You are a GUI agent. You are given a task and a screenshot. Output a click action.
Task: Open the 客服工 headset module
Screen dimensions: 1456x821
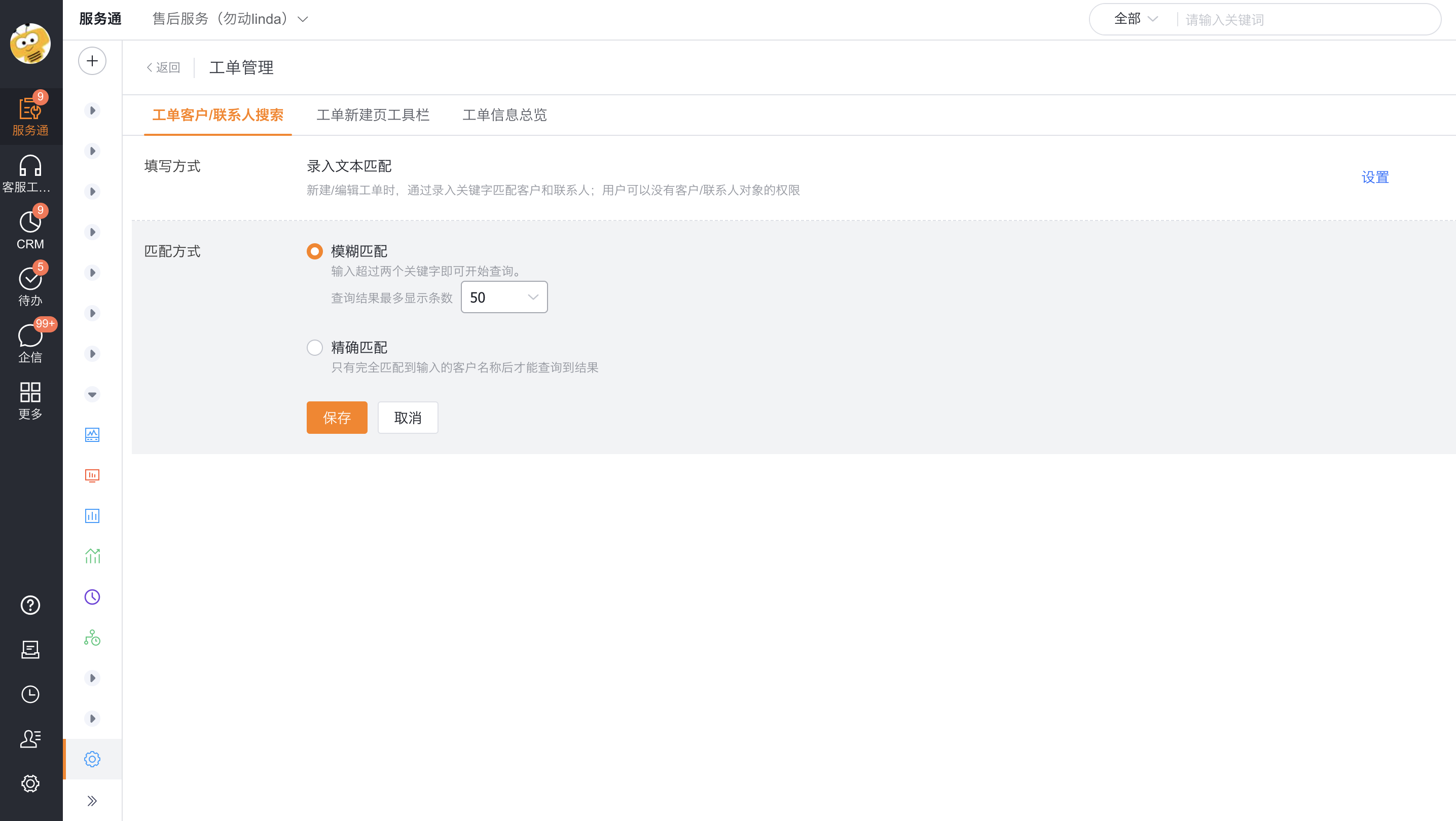[30, 173]
